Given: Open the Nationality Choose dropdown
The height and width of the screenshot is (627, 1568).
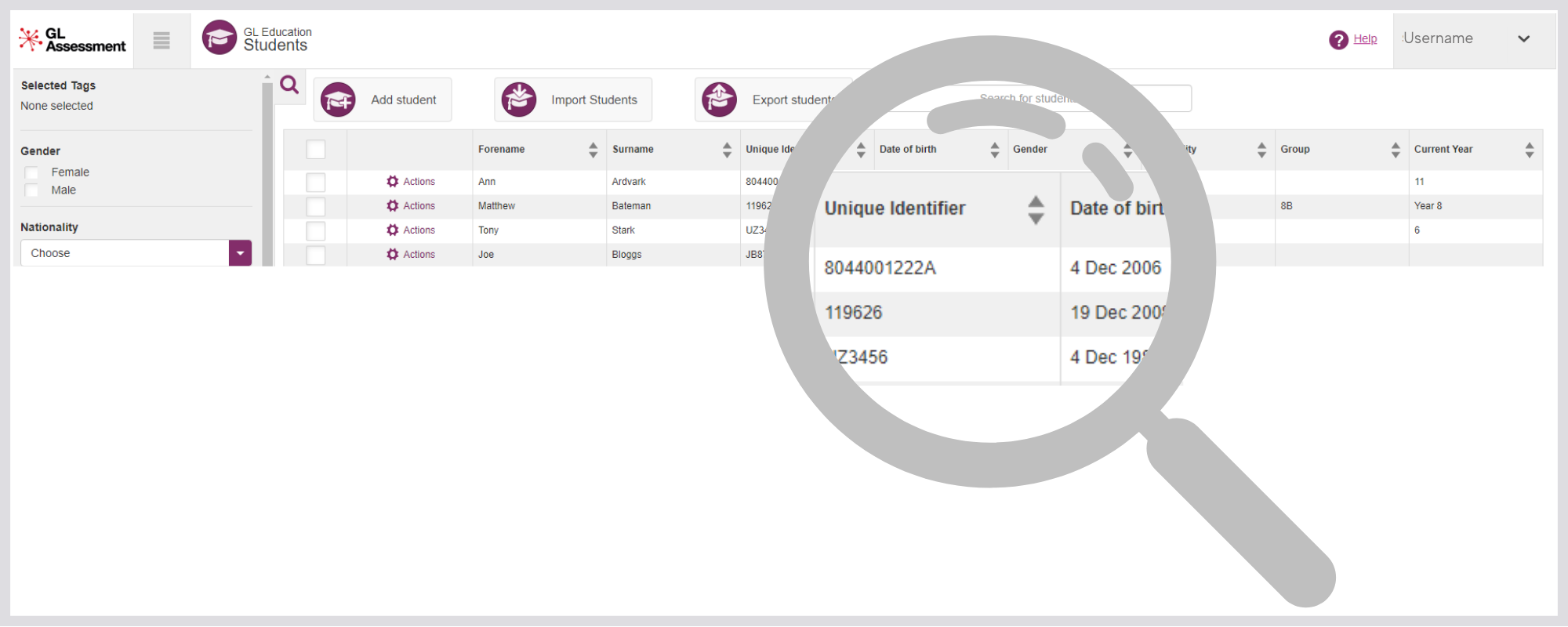Looking at the screenshot, I should pos(136,253).
